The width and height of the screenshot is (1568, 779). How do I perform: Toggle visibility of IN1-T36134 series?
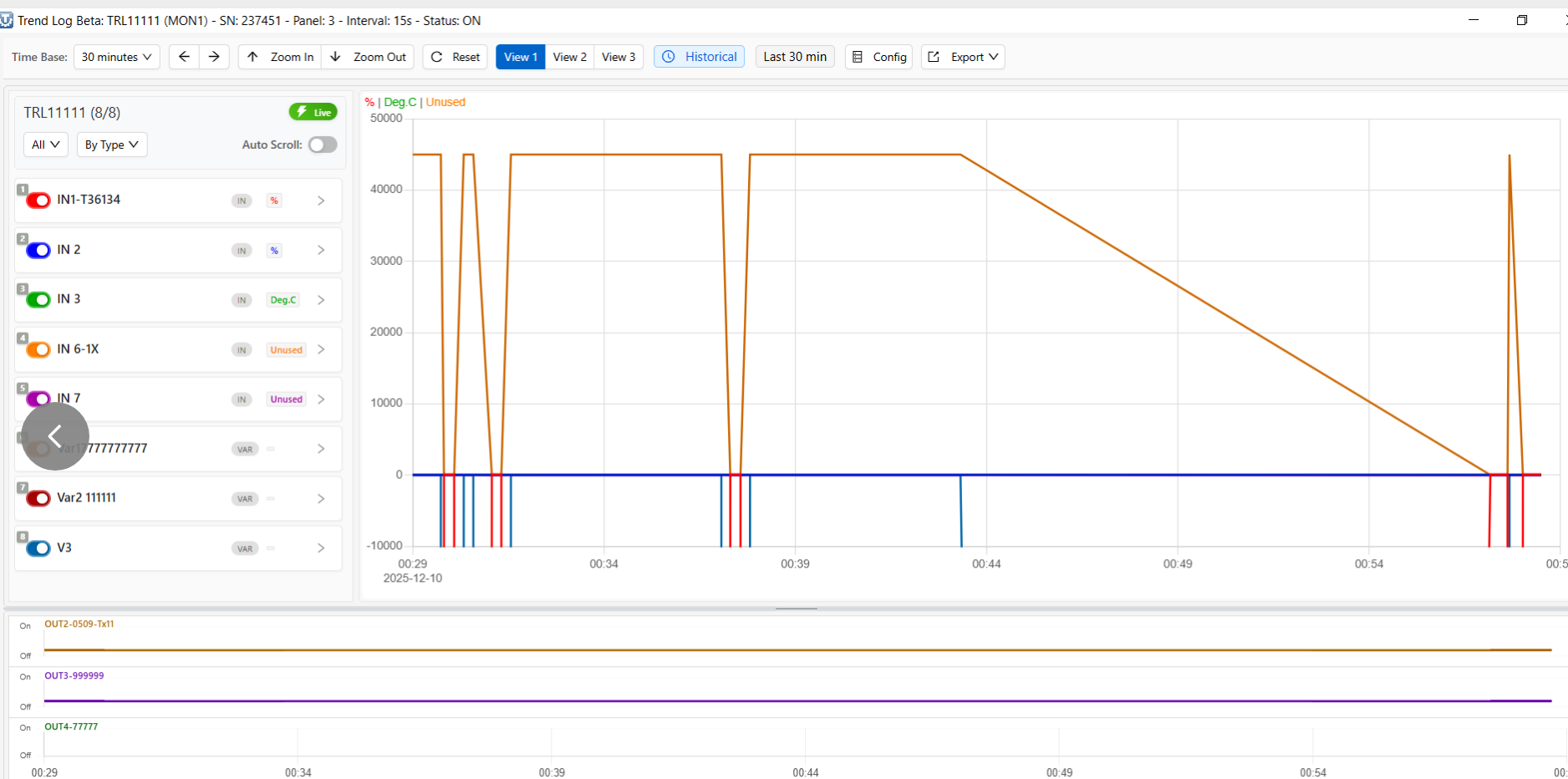click(38, 201)
